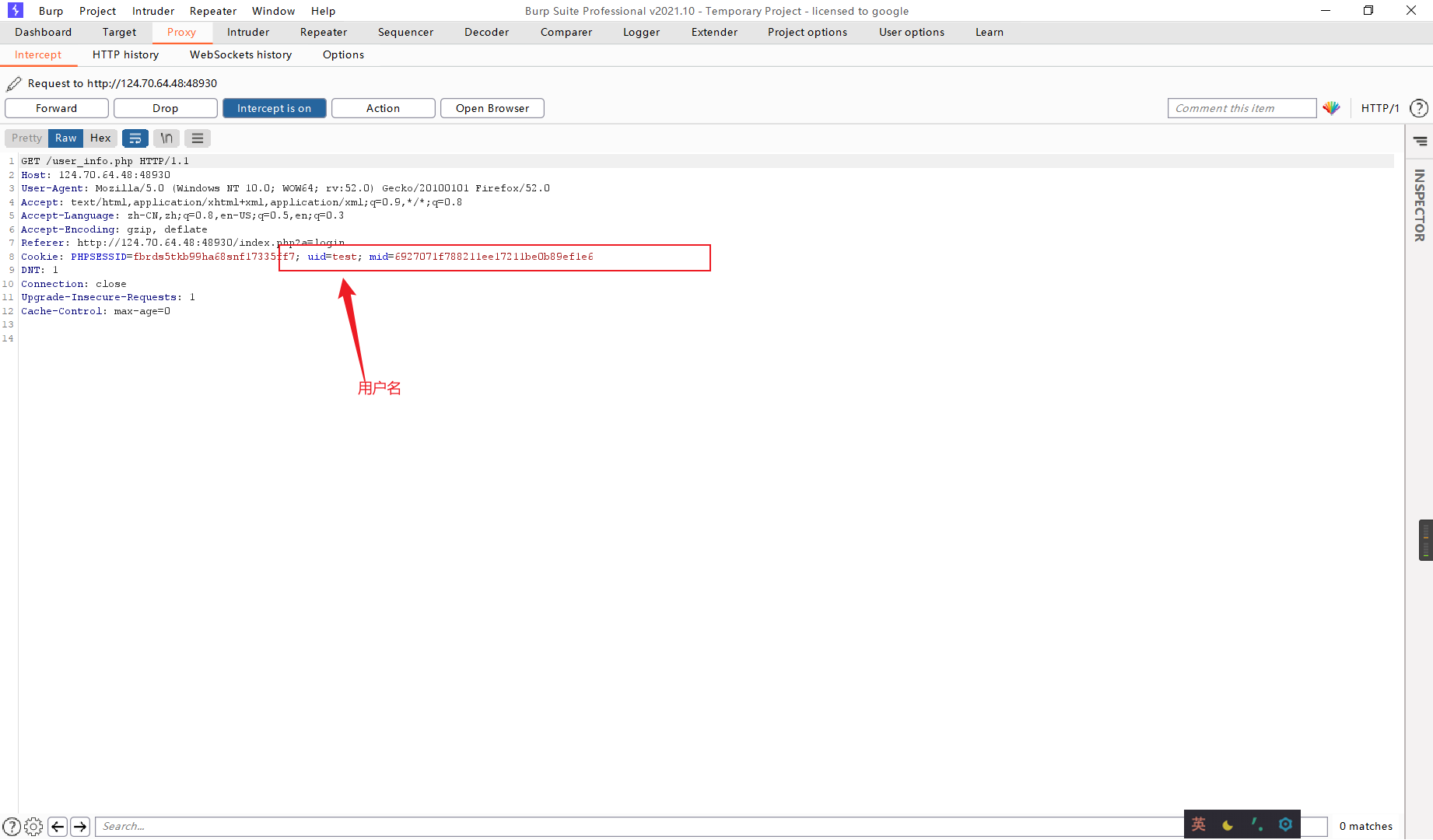1433x840 pixels.
Task: Open the proxy Options sub-tab
Action: (x=344, y=54)
